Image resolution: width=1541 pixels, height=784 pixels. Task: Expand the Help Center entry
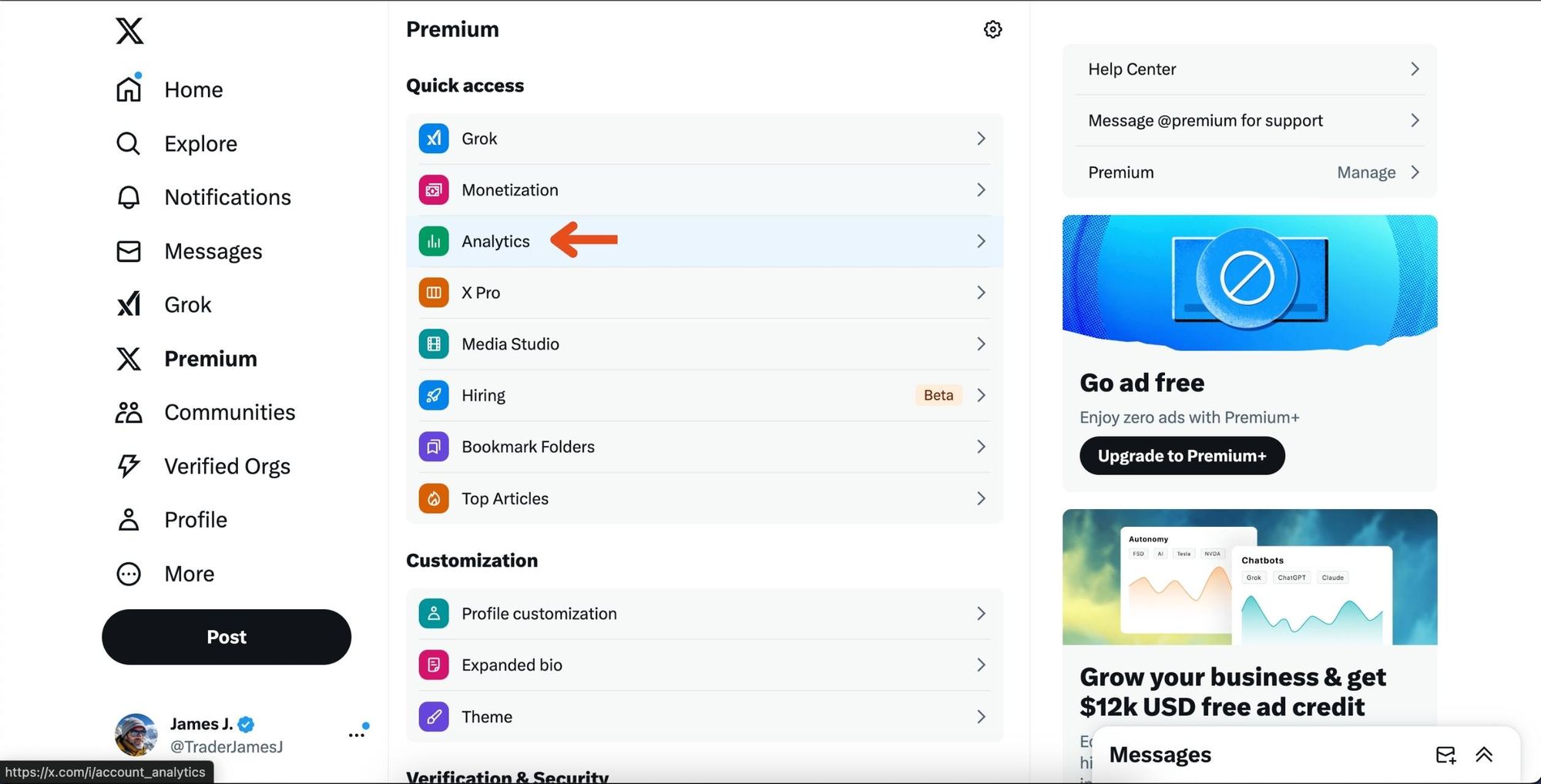[1415, 69]
